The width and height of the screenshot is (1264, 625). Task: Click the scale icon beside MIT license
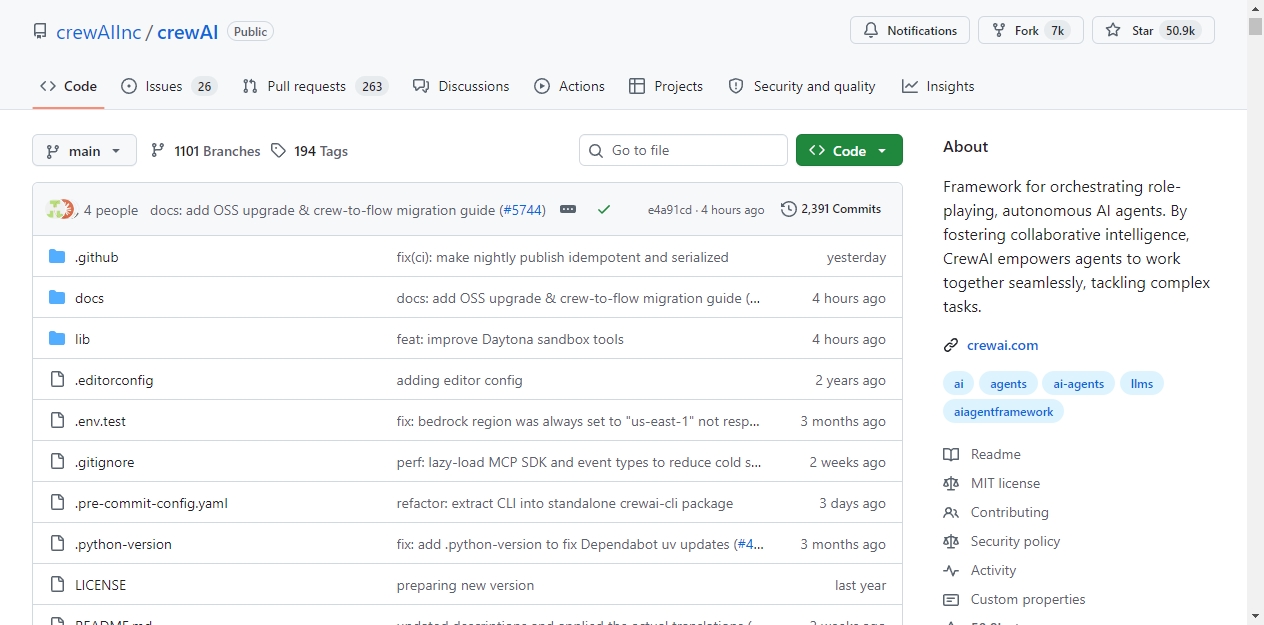(x=951, y=484)
